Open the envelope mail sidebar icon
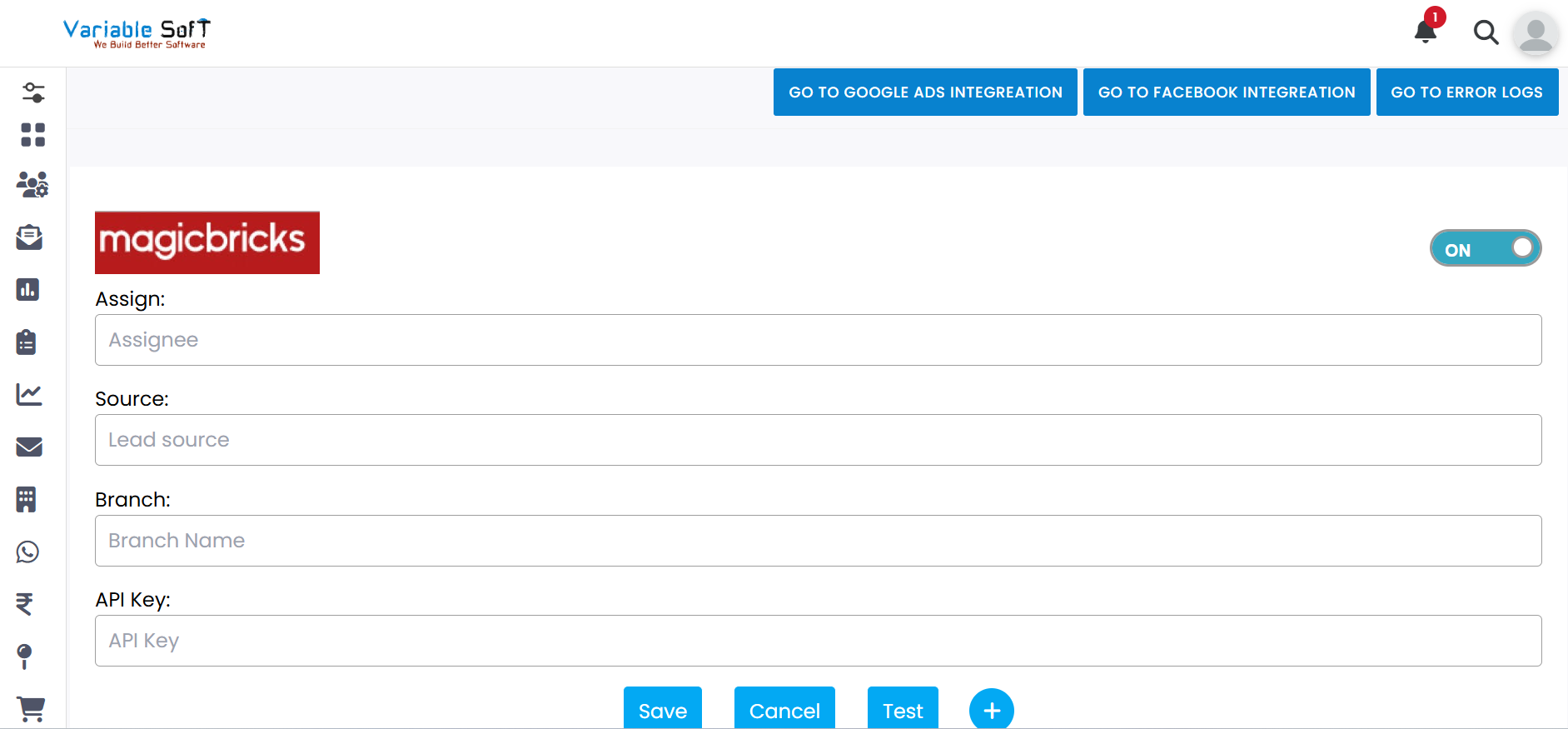The image size is (1568, 729). tap(29, 447)
